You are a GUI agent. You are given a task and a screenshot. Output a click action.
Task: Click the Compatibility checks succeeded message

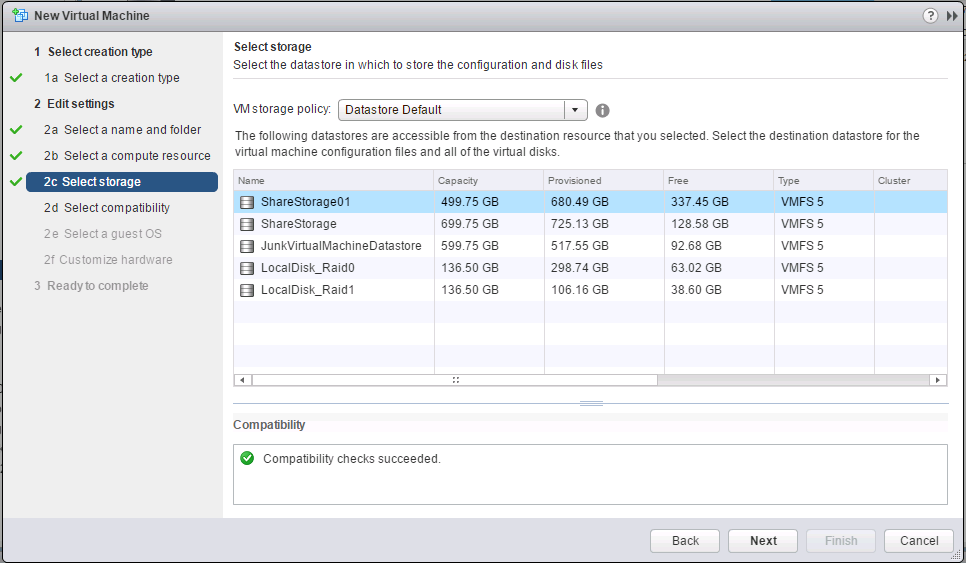click(352, 459)
